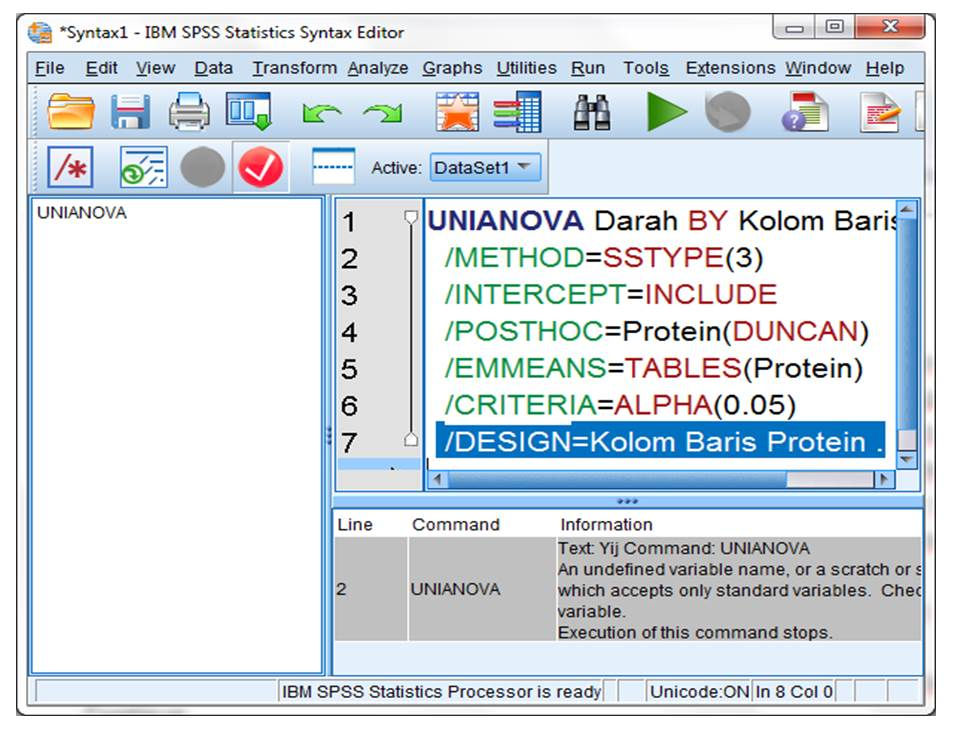Collapse the command block at line 1

pyautogui.click(x=411, y=217)
